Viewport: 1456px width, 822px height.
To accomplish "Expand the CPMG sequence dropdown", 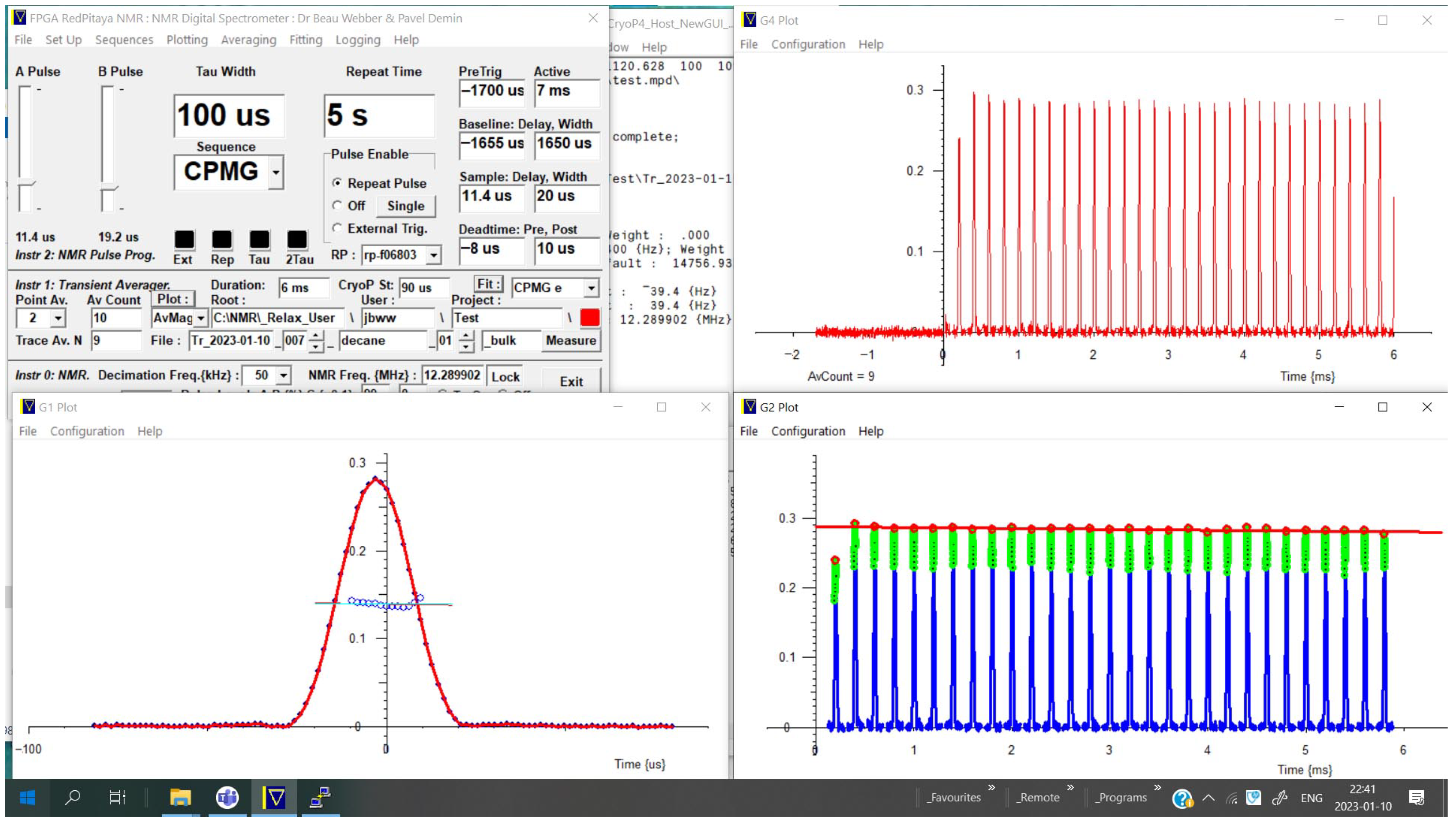I will (x=276, y=172).
